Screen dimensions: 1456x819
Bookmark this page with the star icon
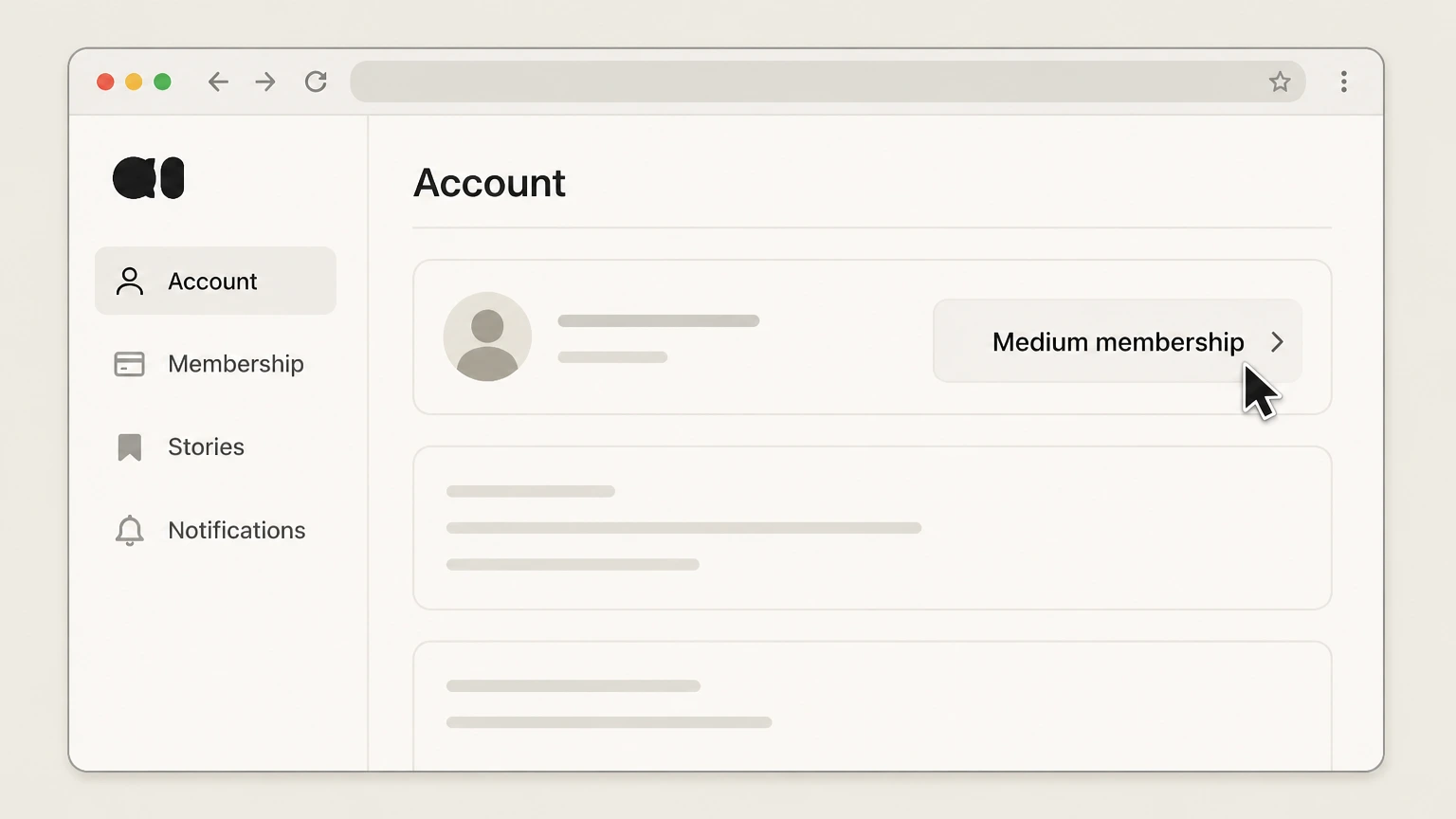coord(1280,82)
